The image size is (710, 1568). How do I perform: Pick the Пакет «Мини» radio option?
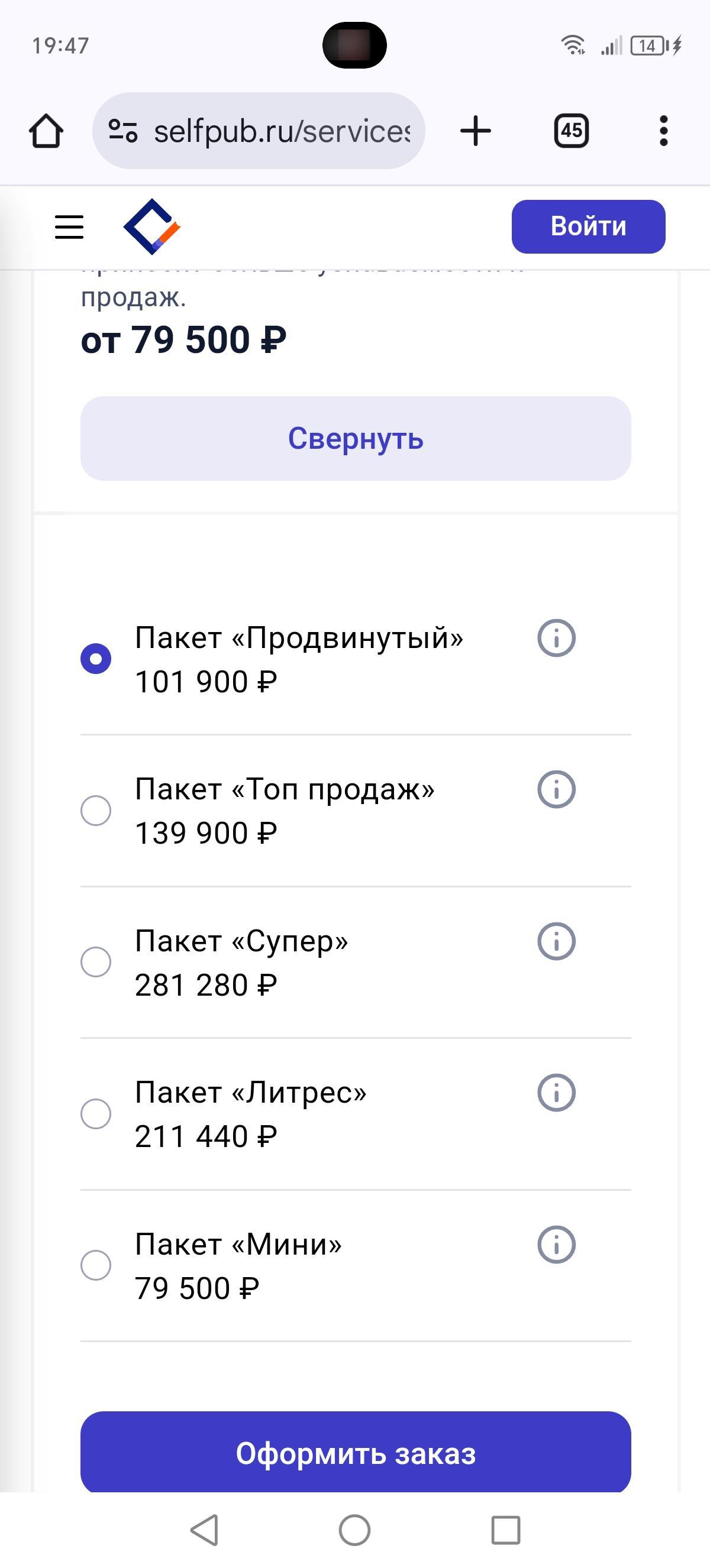[96, 1265]
